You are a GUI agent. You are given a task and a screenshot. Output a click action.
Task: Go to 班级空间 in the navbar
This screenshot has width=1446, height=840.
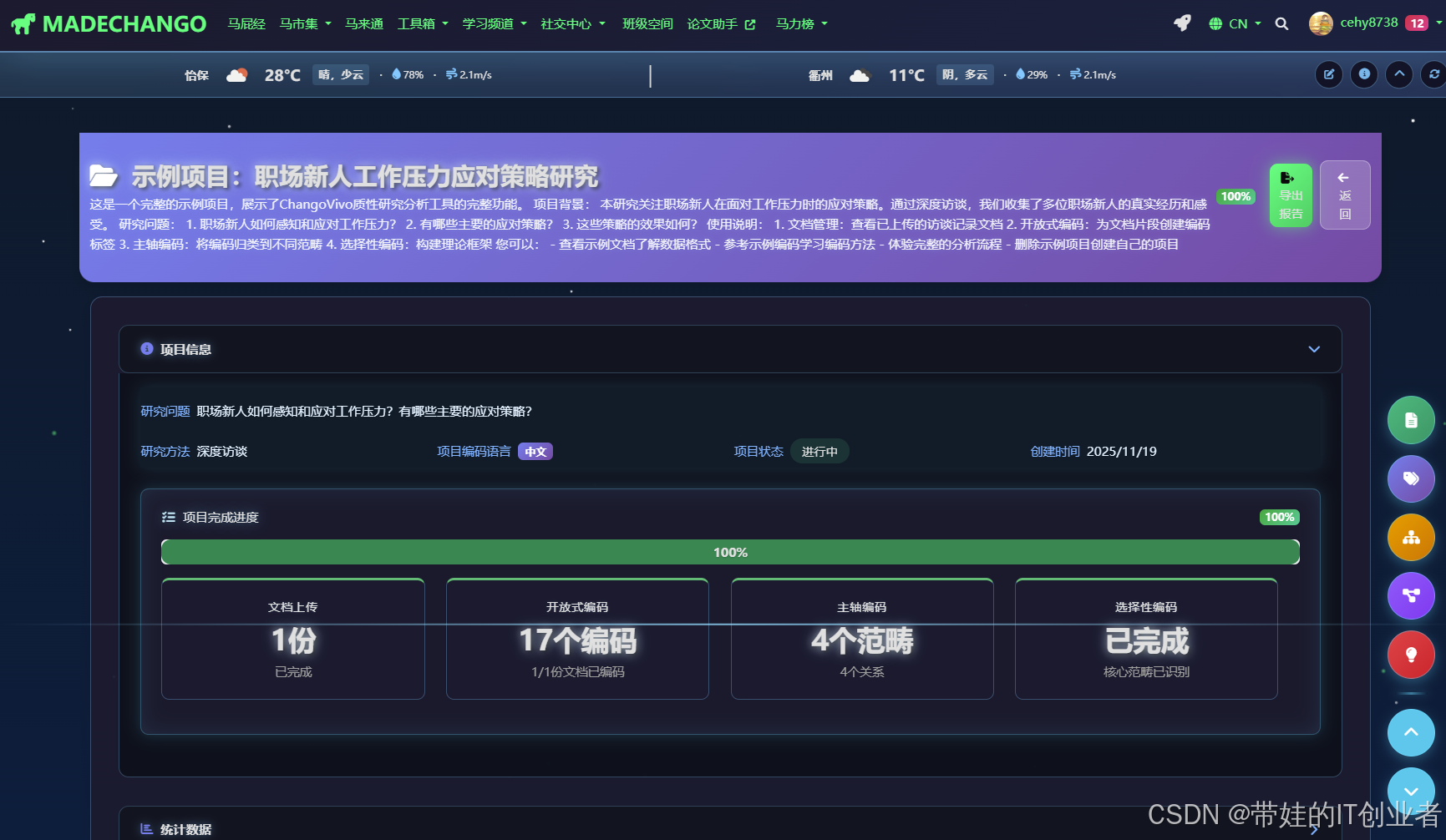pos(647,23)
